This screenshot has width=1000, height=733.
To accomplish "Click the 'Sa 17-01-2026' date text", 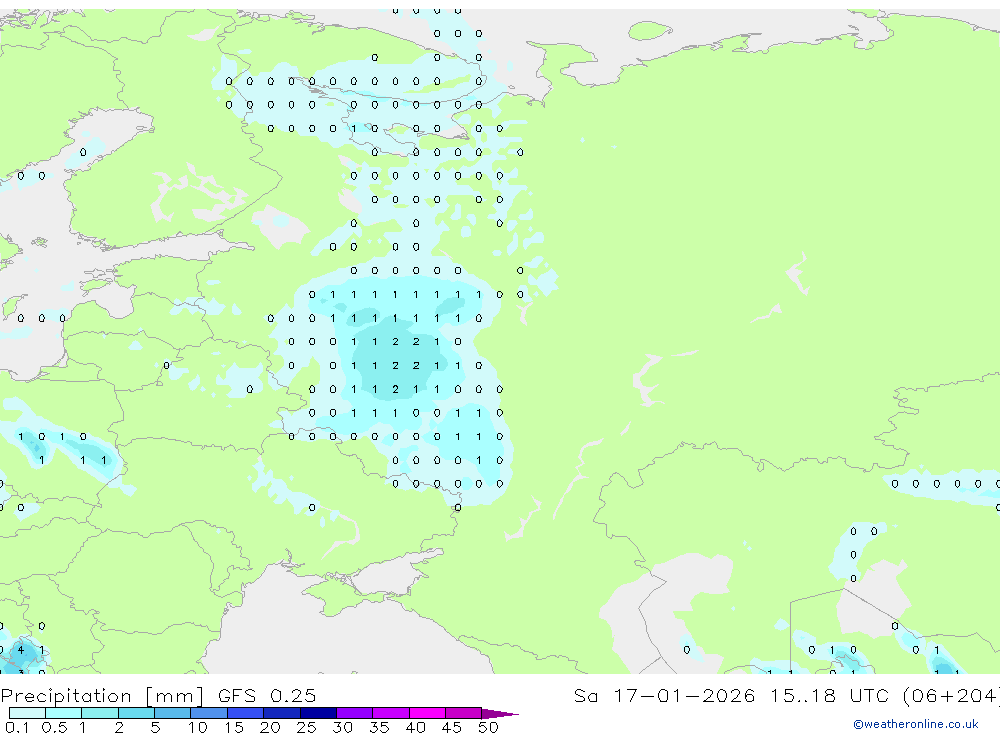I will coord(665,695).
